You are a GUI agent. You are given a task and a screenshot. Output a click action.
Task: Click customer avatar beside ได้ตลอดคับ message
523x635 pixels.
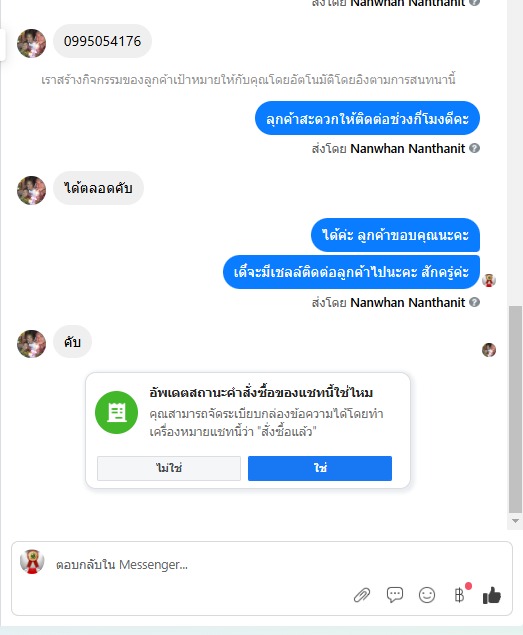coord(32,190)
